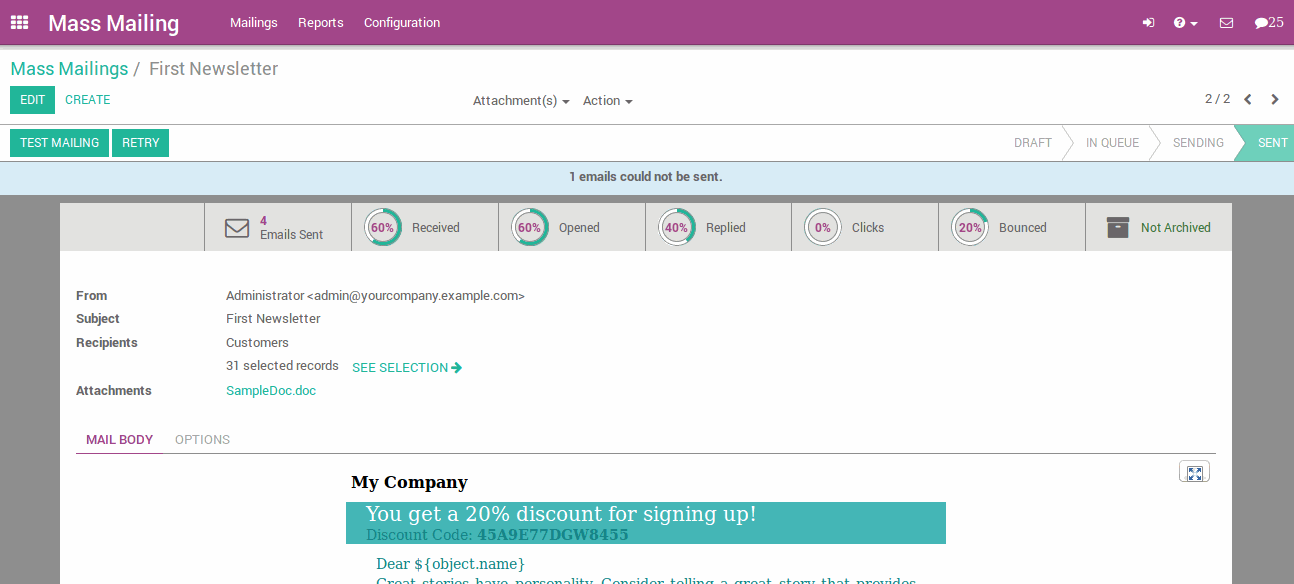Click the Clicks 0% gauge
This screenshot has width=1294, height=584.
[x=822, y=227]
